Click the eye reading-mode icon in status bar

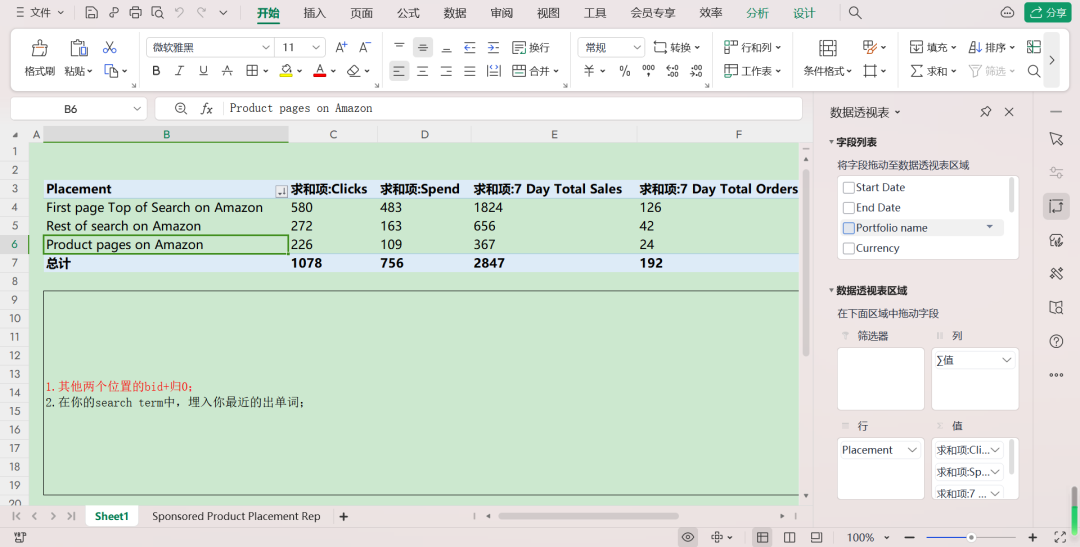pos(687,537)
